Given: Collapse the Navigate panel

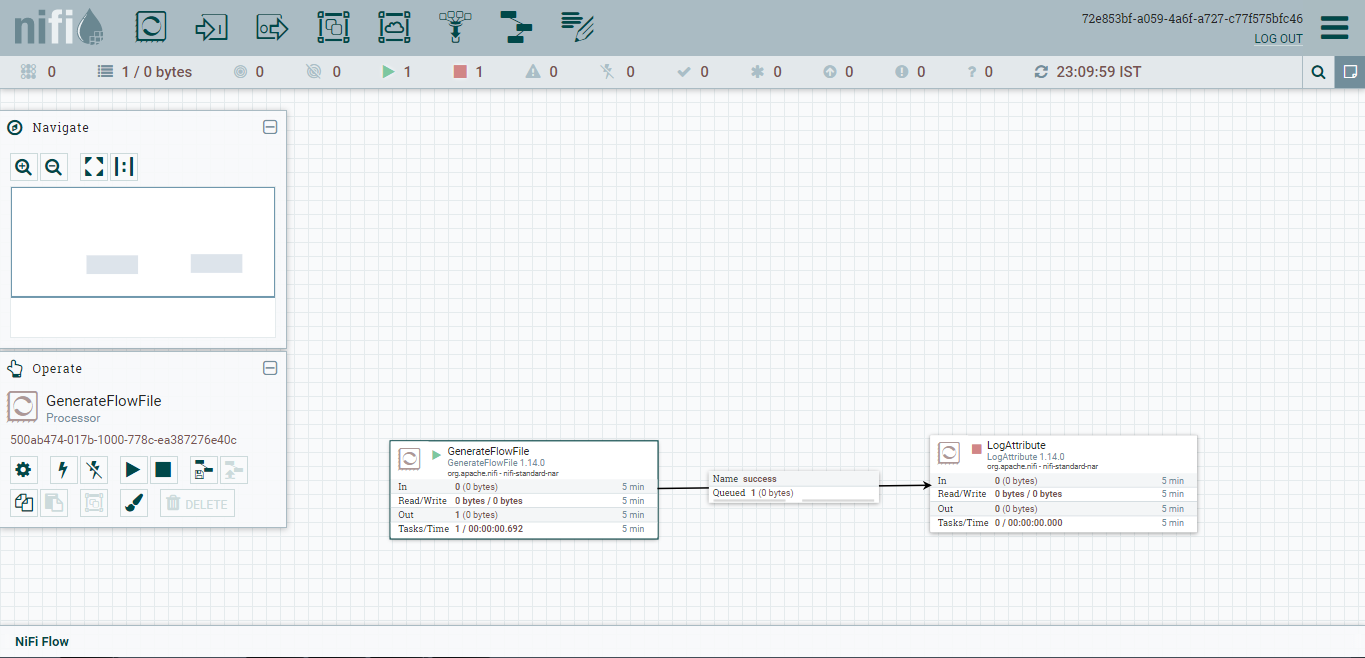Looking at the screenshot, I should pyautogui.click(x=269, y=127).
